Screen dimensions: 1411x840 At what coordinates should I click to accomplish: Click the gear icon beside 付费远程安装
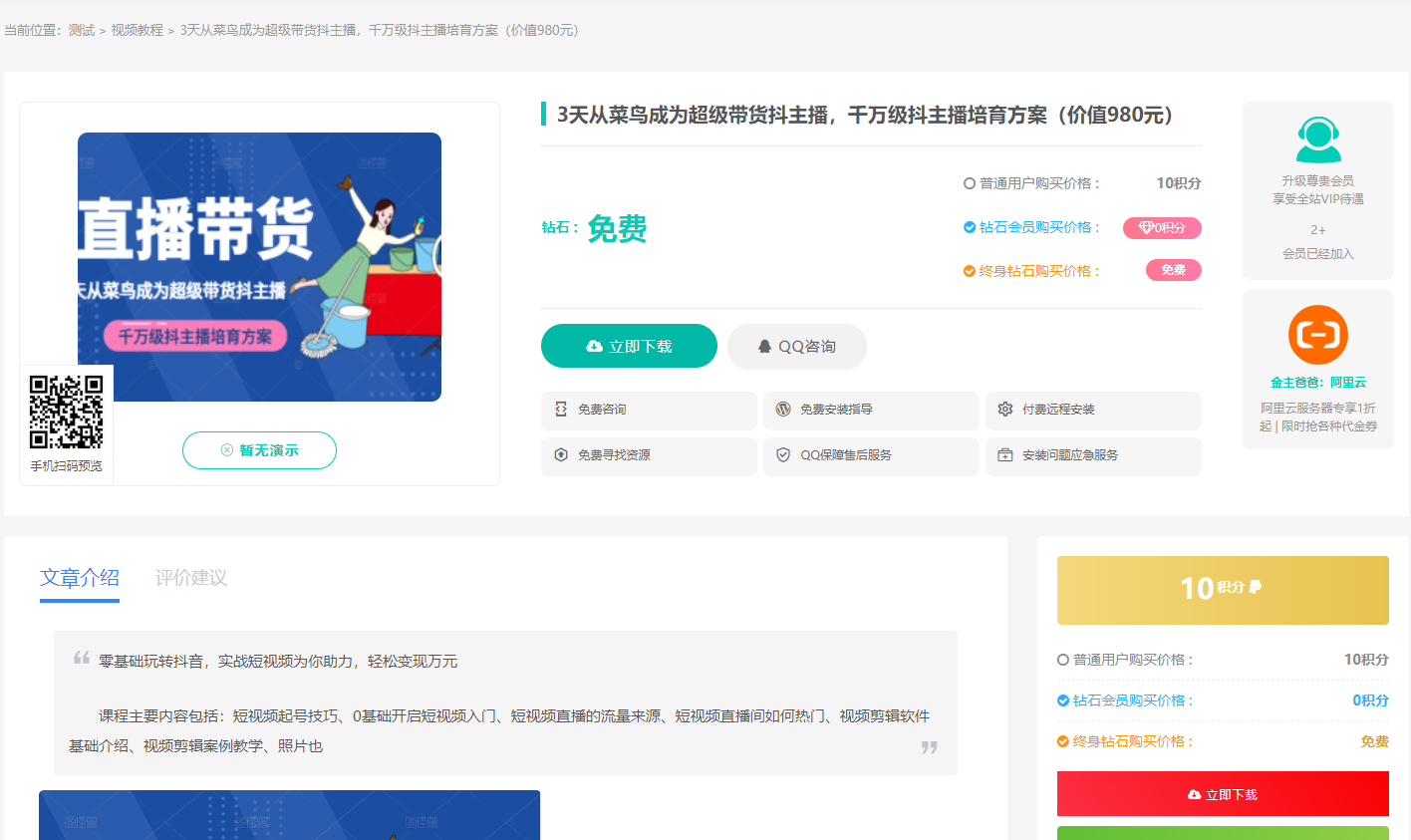pyautogui.click(x=1005, y=409)
